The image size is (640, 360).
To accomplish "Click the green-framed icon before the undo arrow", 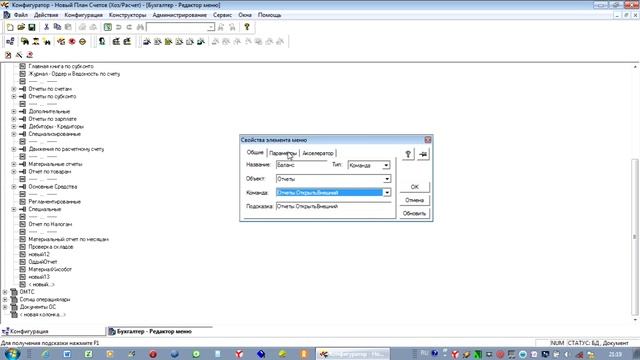I will (107, 27).
